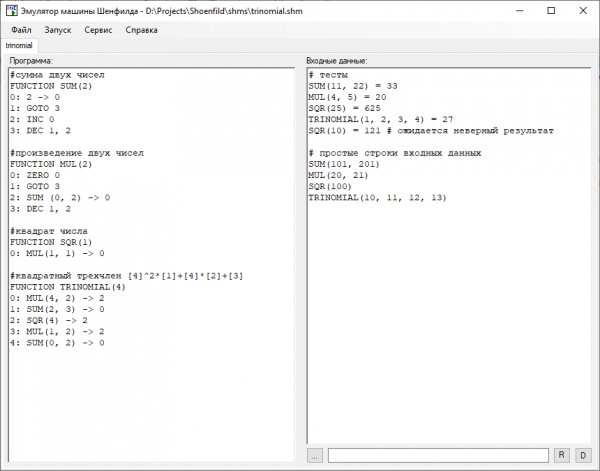This screenshot has height=471, width=600.
Task: Click the input comment '# тесты'
Action: click(328, 75)
